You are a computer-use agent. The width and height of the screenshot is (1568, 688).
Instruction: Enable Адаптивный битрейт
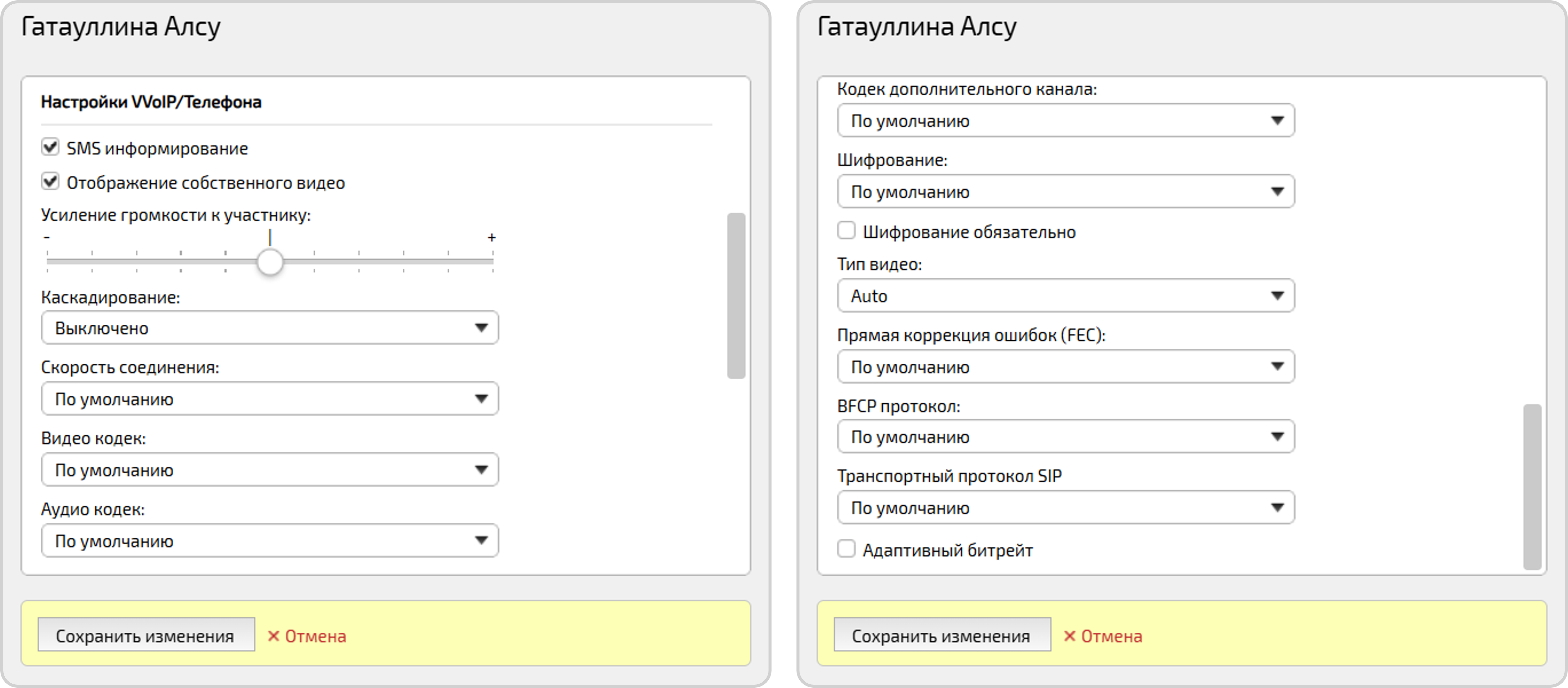point(846,549)
